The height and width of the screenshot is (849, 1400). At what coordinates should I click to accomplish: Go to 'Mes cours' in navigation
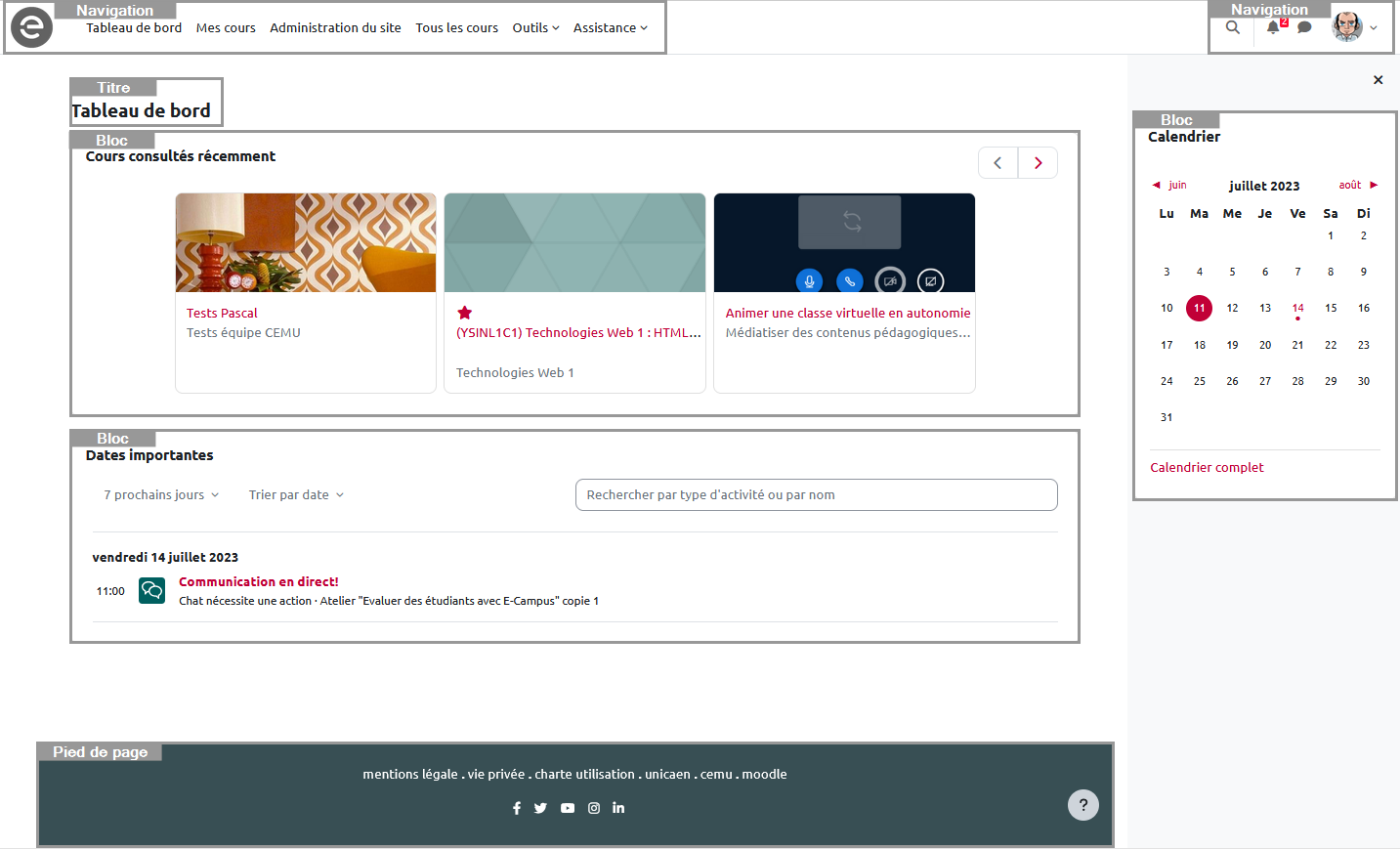[226, 27]
